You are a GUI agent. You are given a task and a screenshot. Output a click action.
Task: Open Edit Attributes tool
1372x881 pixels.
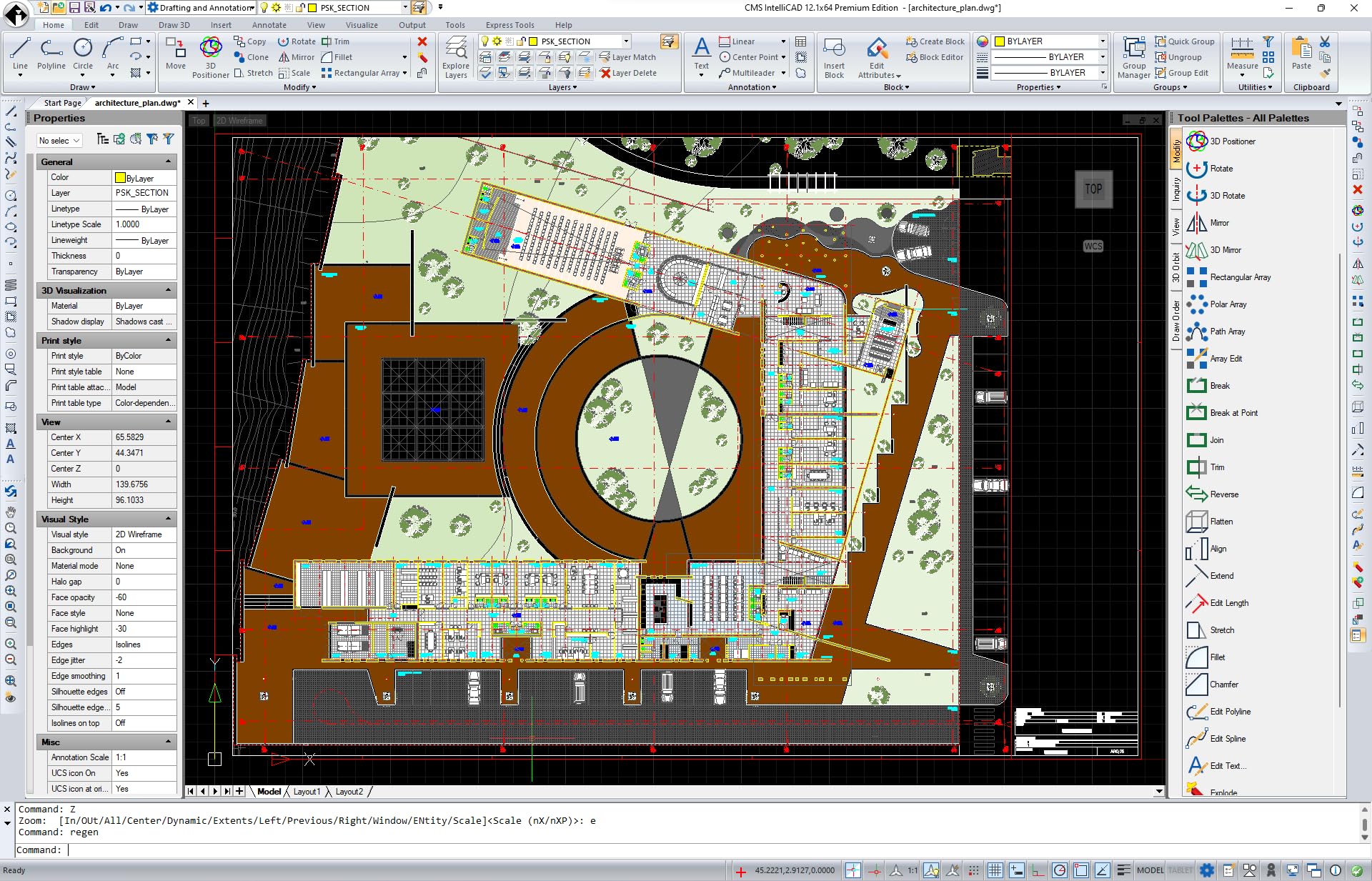click(879, 57)
